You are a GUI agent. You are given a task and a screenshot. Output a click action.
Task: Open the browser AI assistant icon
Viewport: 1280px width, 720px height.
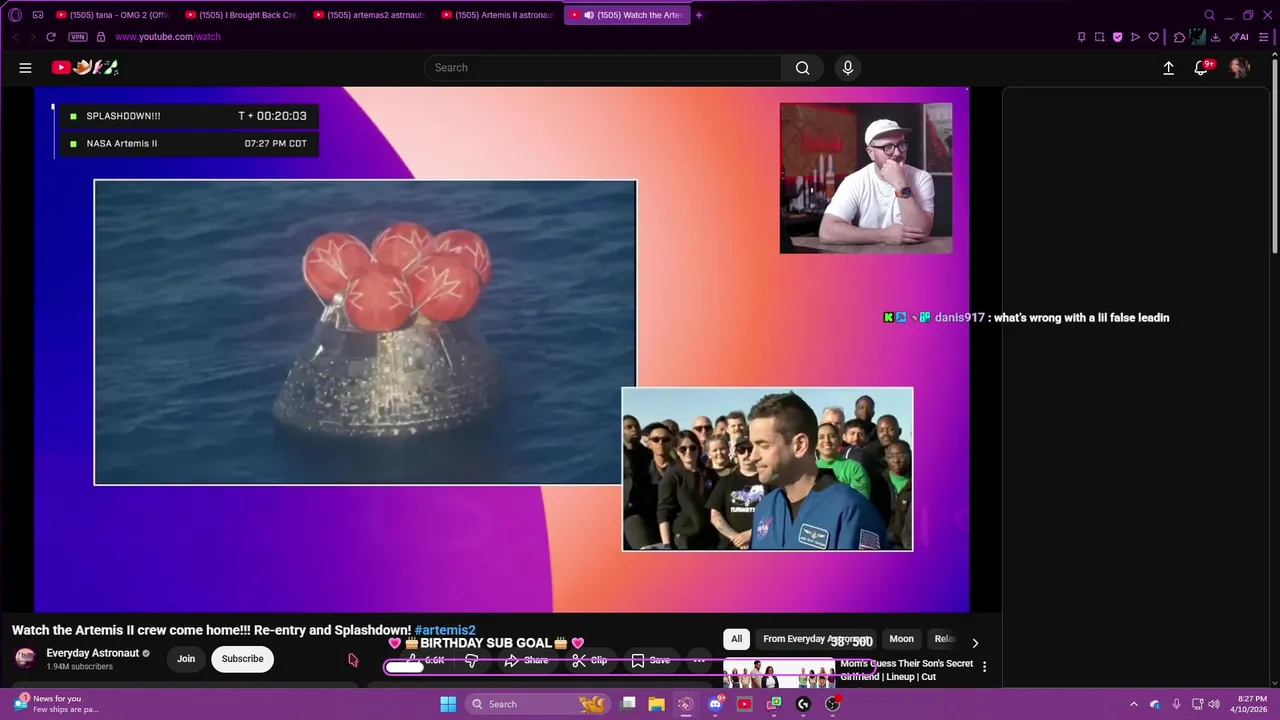click(x=1239, y=37)
